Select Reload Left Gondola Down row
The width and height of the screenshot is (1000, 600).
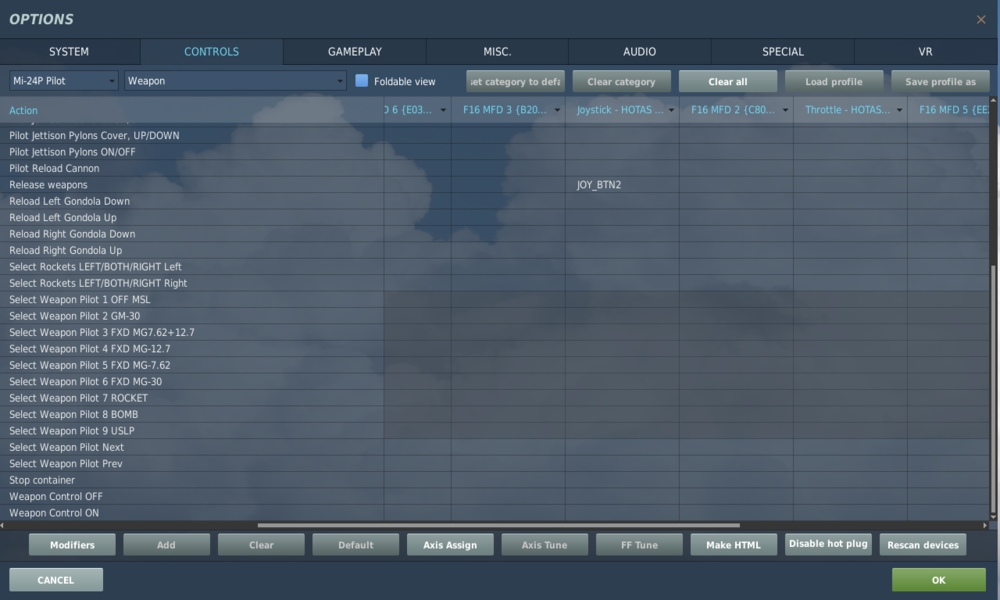coord(191,201)
